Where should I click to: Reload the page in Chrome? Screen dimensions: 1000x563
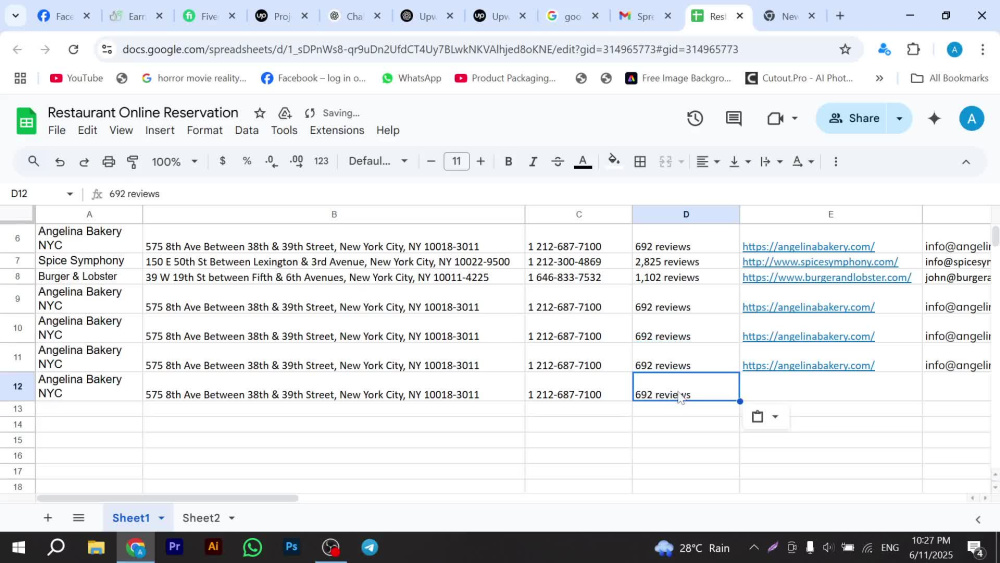pyautogui.click(x=73, y=49)
